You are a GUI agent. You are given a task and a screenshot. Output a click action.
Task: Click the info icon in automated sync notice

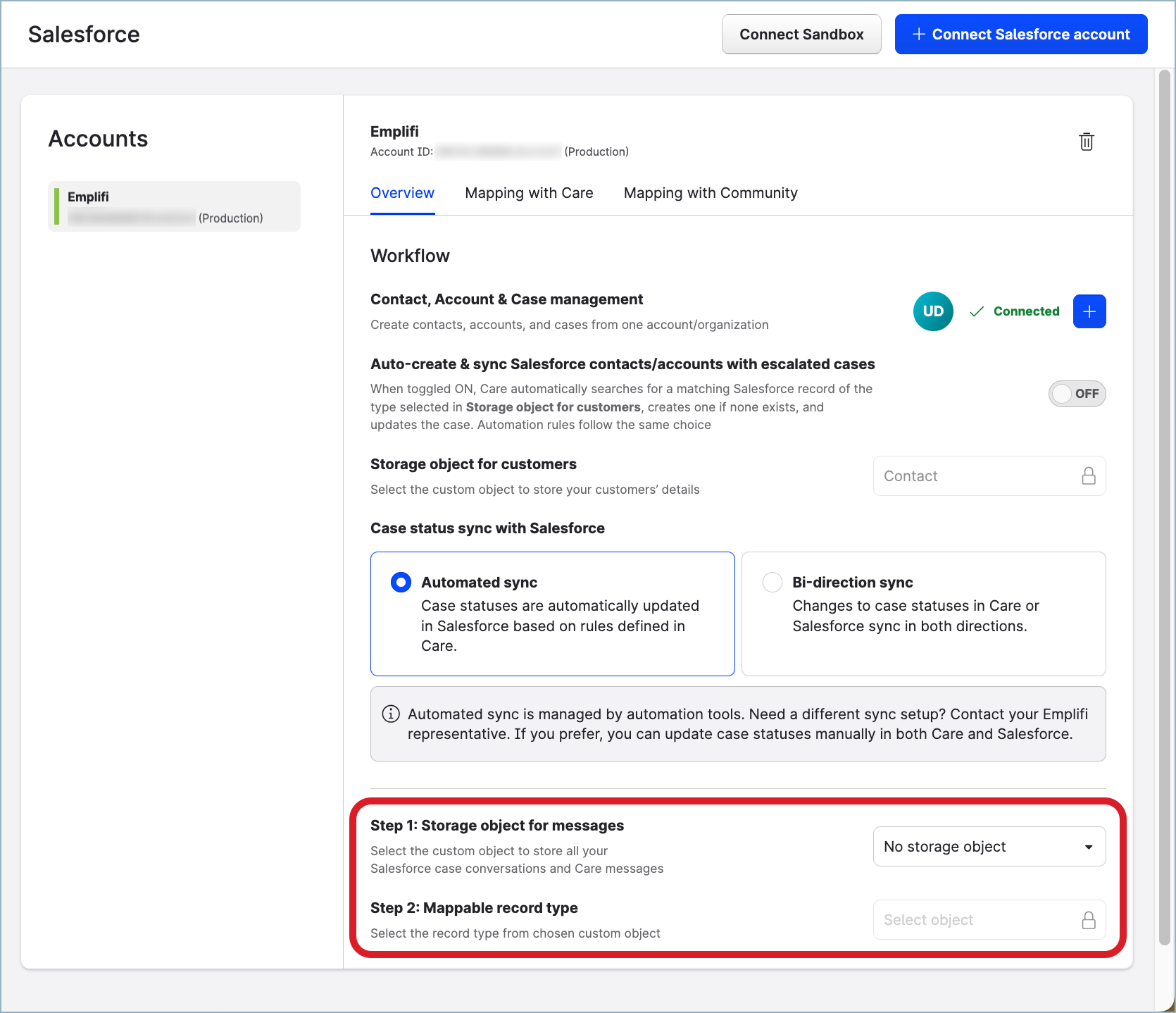pos(391,714)
